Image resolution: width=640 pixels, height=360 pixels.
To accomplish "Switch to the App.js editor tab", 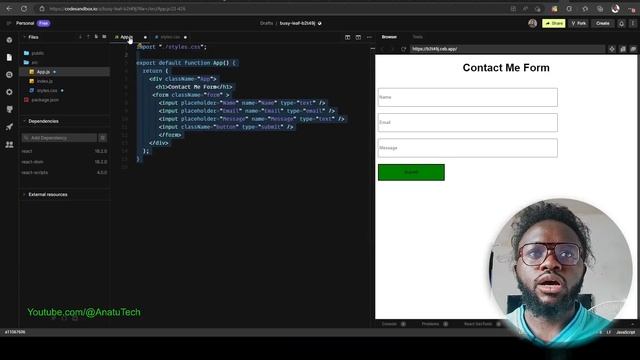I will [x=127, y=37].
